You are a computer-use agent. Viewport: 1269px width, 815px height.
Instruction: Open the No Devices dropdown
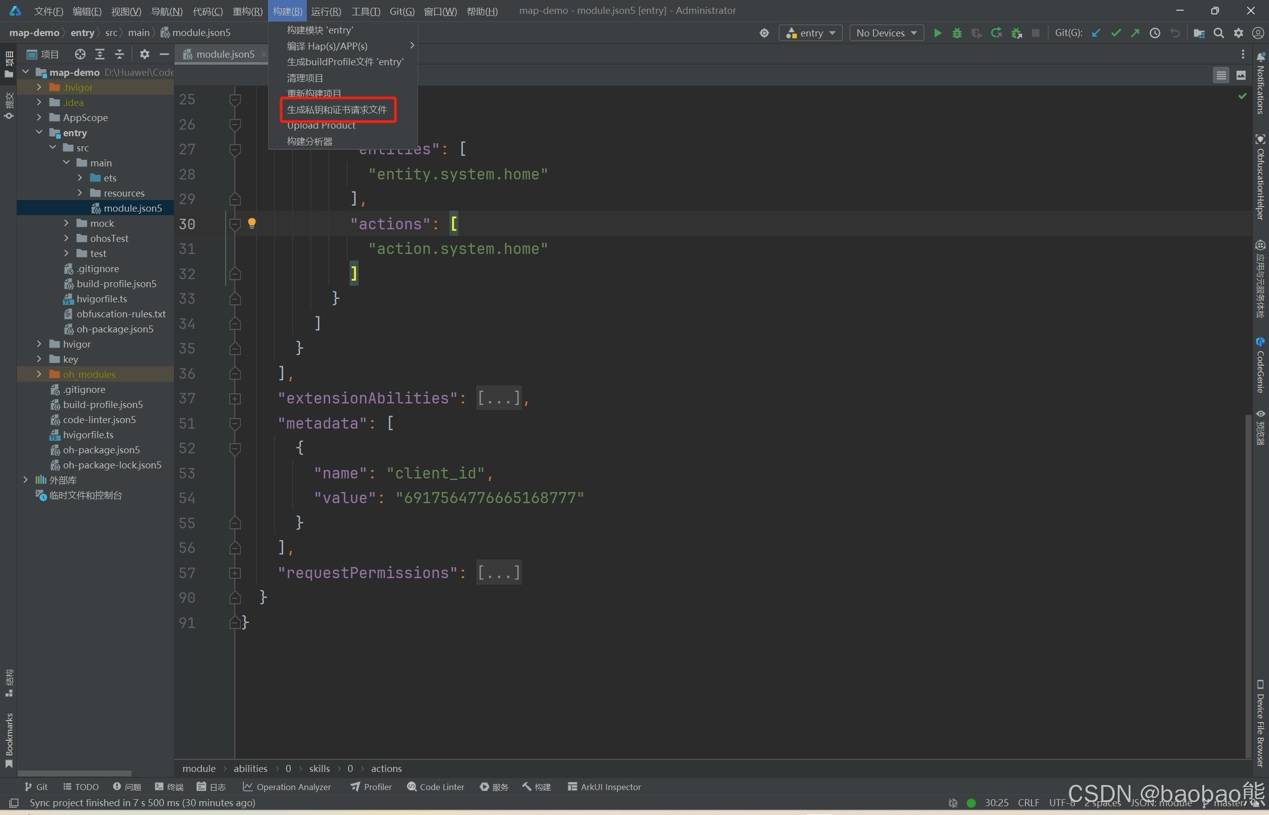[x=886, y=33]
